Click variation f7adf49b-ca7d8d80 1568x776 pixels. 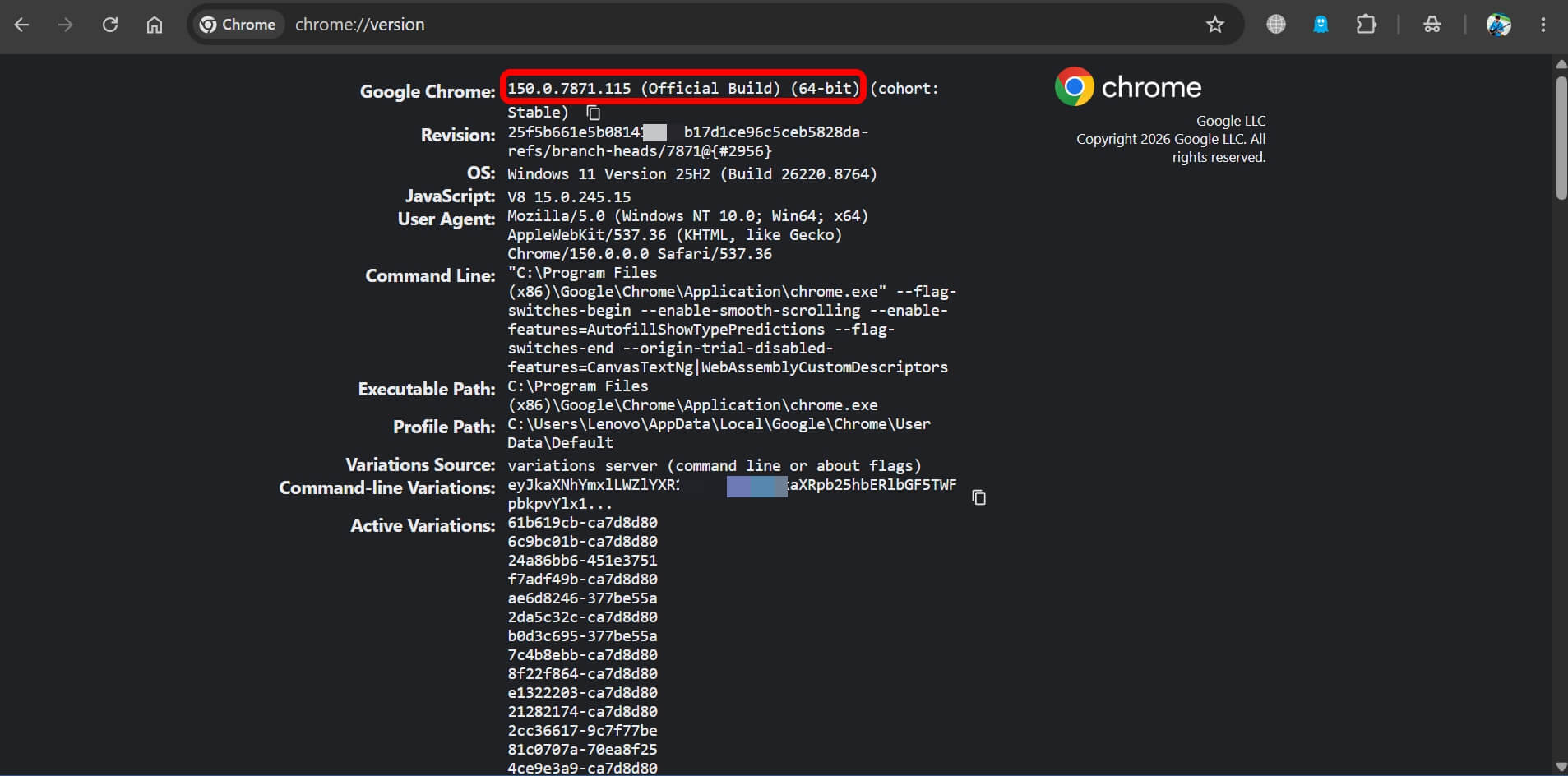point(582,579)
